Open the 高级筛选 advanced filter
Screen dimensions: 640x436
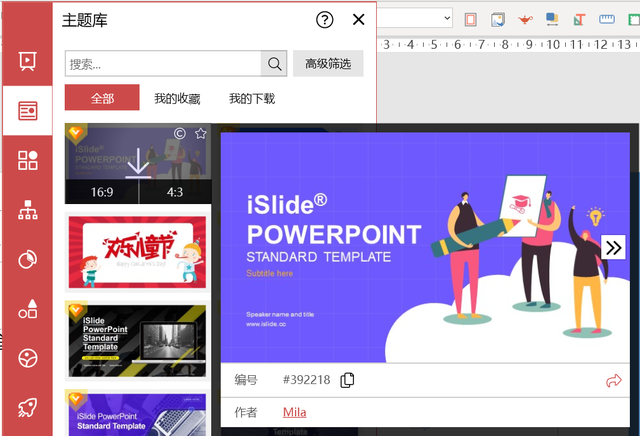click(328, 64)
